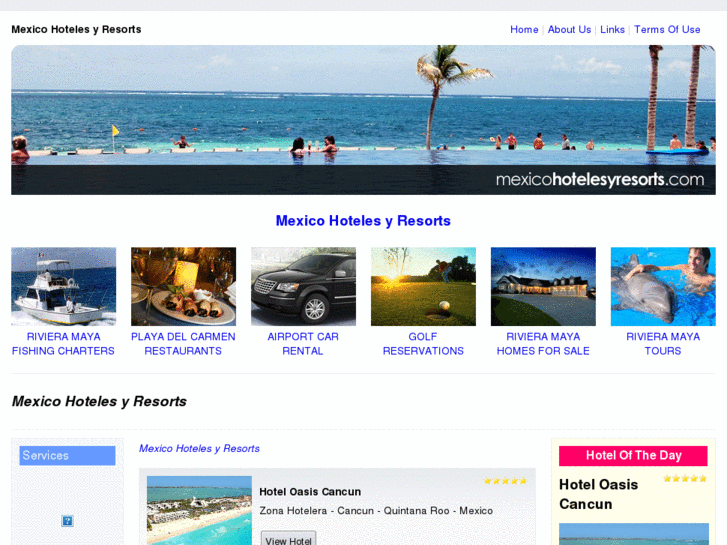
Task: Open the dolphin swim thumbnail
Action: pyautogui.click(x=663, y=286)
